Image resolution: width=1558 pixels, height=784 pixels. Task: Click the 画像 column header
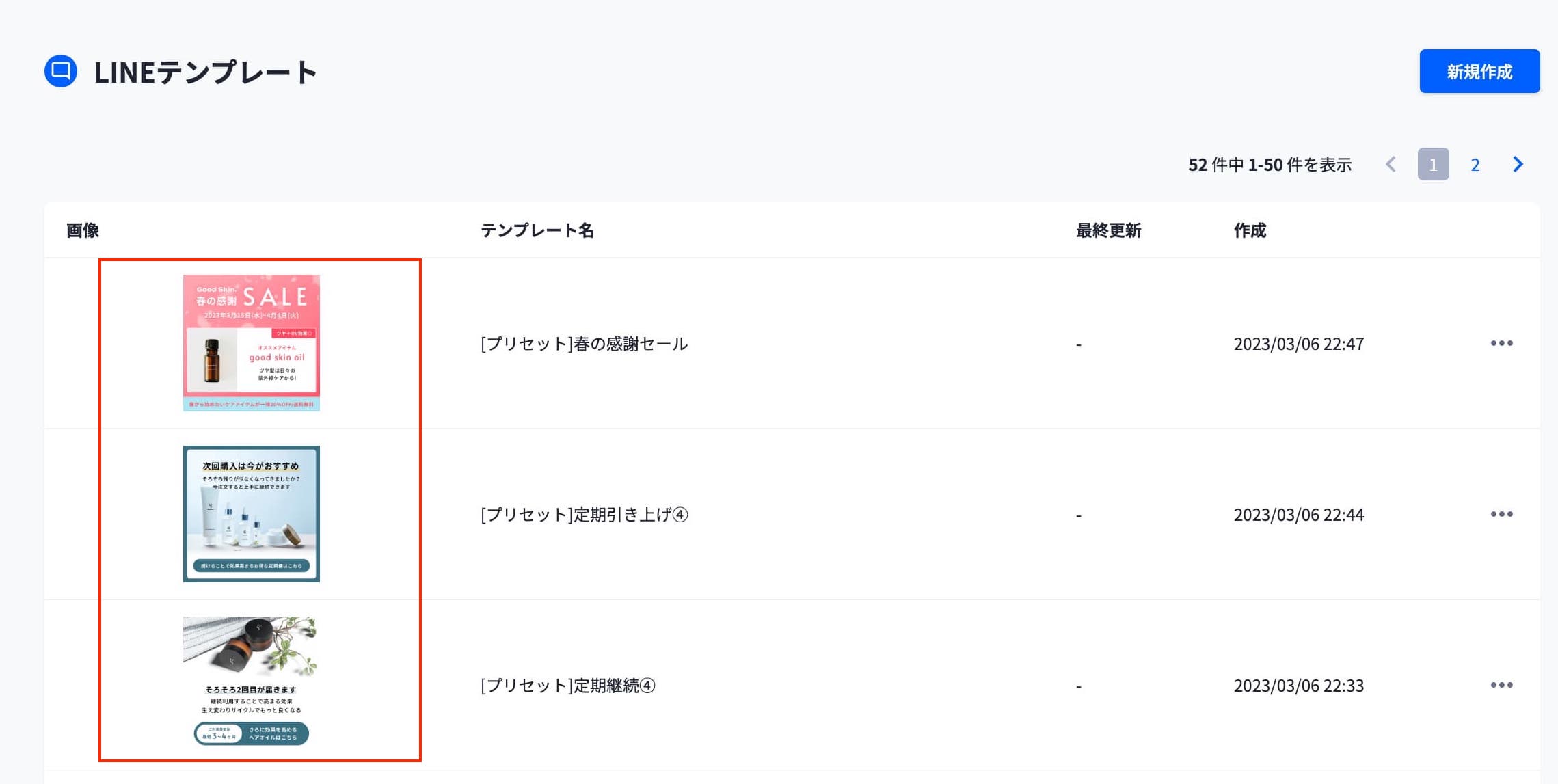click(83, 231)
